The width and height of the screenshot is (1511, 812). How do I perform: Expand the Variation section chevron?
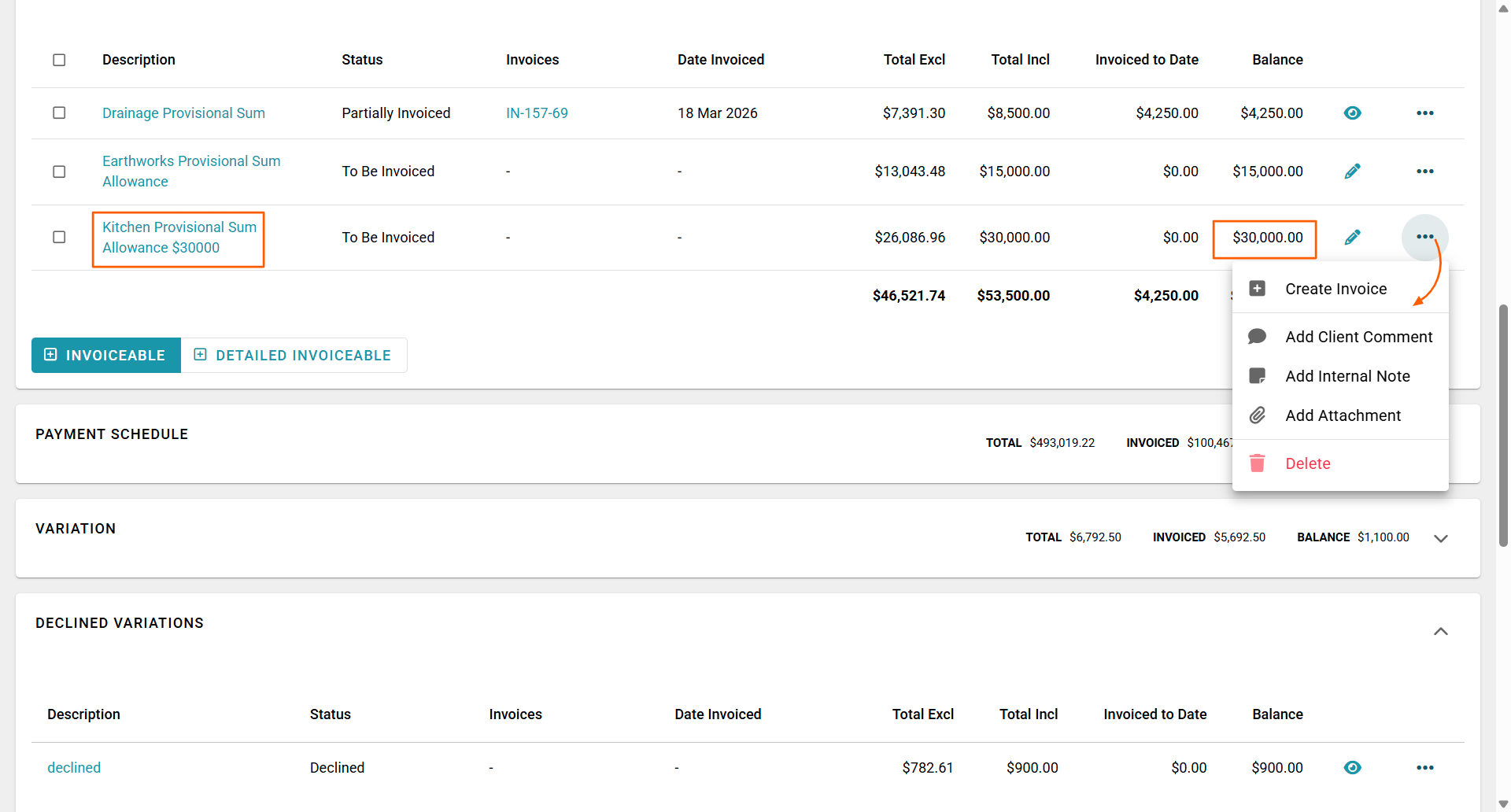1440,538
